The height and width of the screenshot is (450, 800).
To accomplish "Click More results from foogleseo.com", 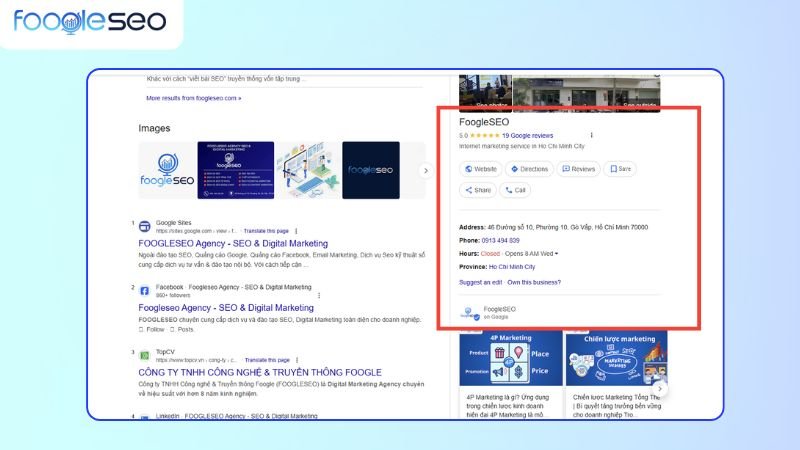I will point(193,98).
